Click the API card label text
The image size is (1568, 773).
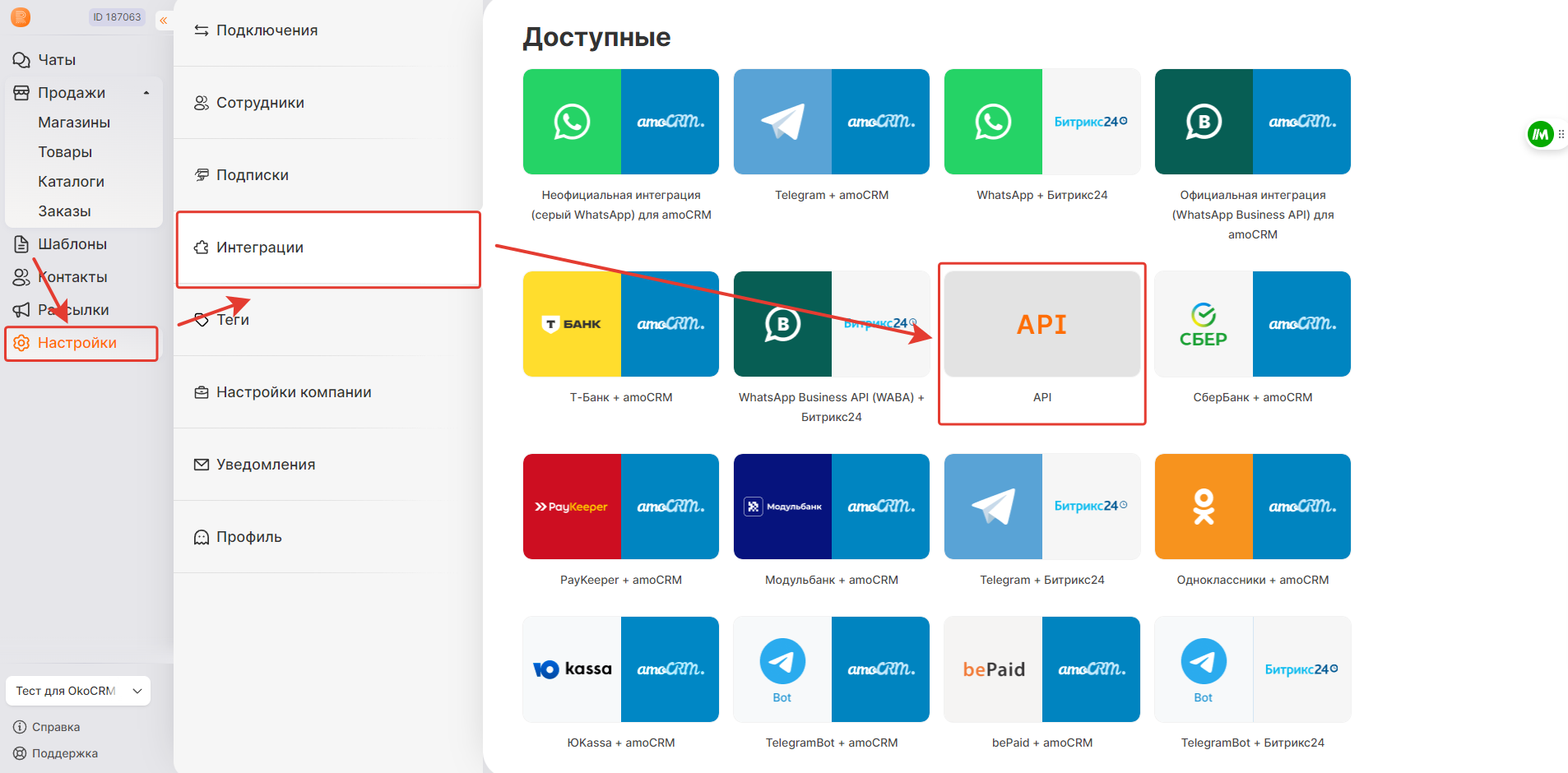1042,397
